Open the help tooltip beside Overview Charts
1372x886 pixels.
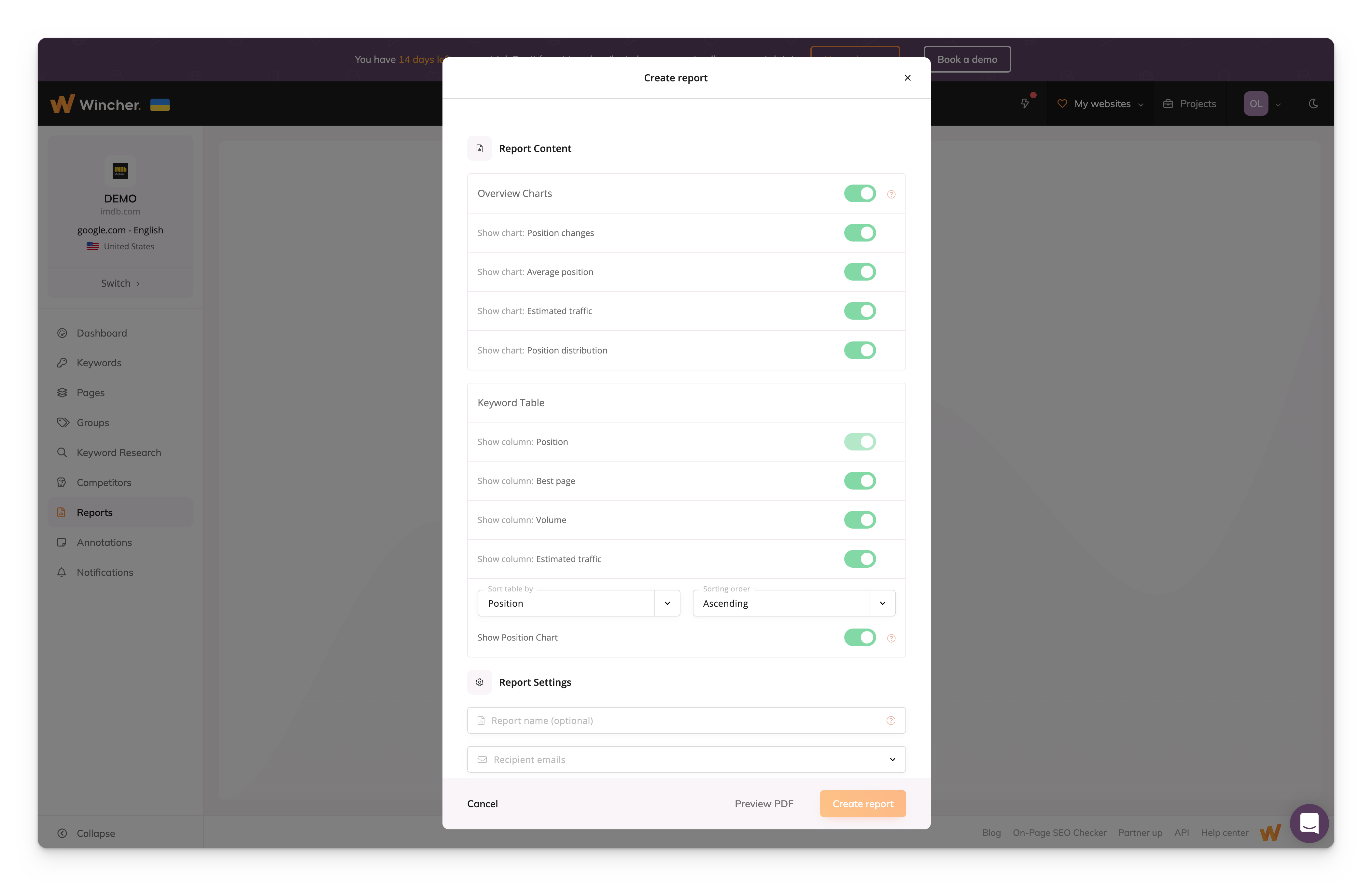pyautogui.click(x=891, y=194)
